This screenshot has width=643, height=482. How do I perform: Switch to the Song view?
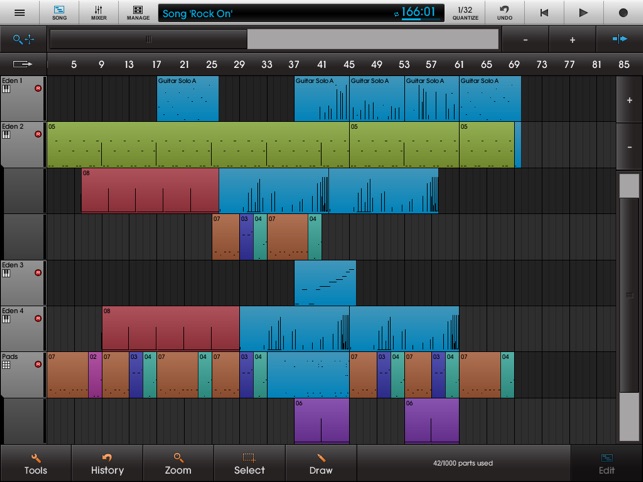(60, 12)
